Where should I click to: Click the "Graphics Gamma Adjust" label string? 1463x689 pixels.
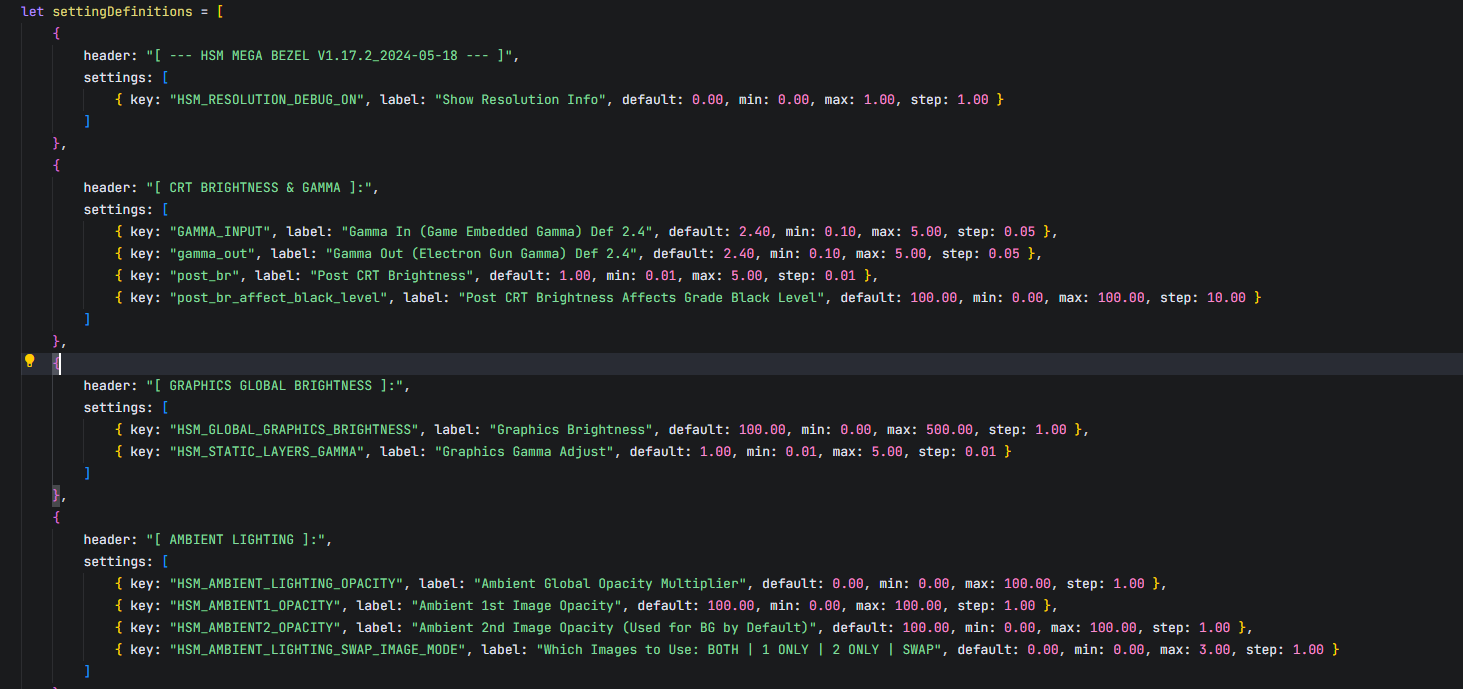tap(524, 451)
